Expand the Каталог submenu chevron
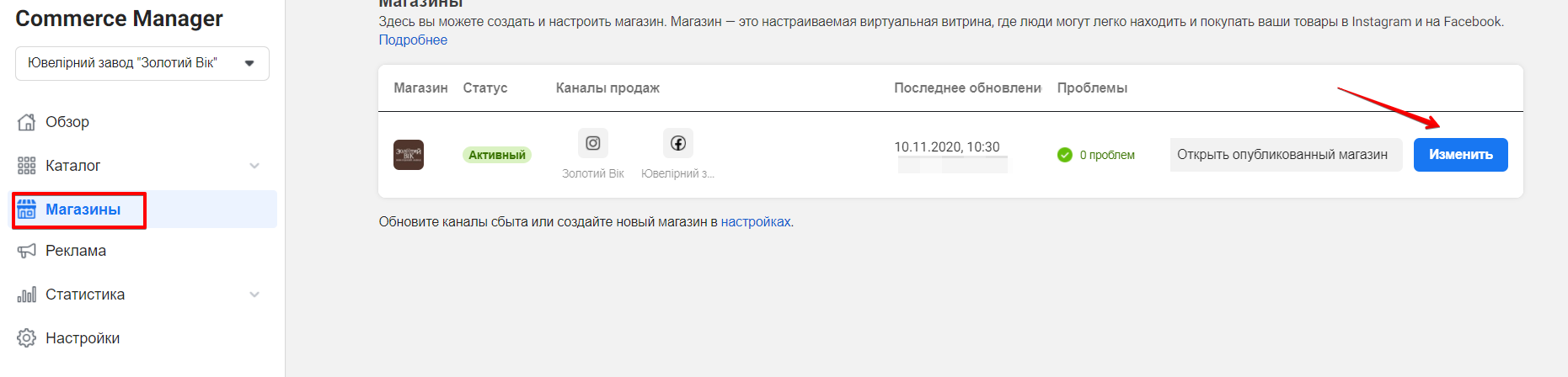 coord(254,166)
